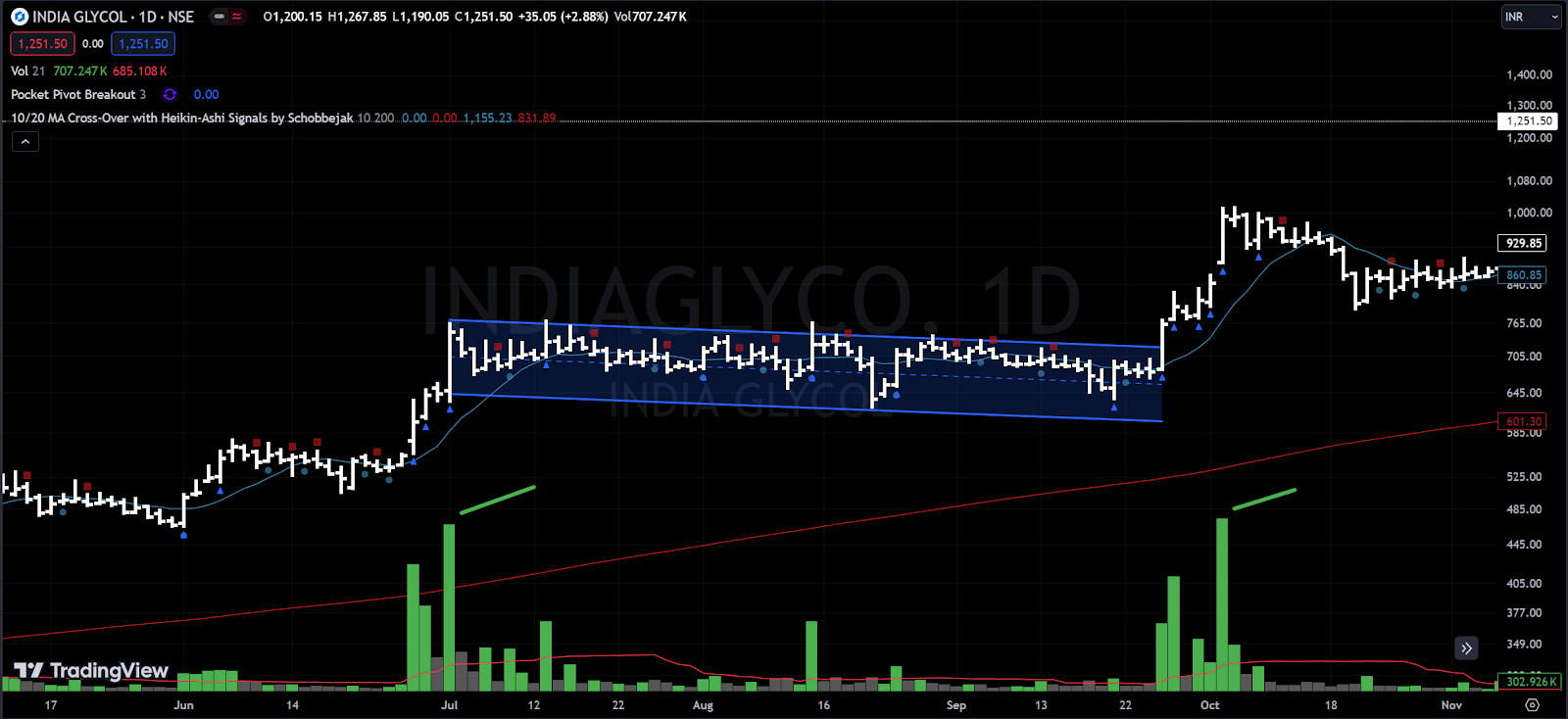Click the 445.00 price scale label

1524,545
